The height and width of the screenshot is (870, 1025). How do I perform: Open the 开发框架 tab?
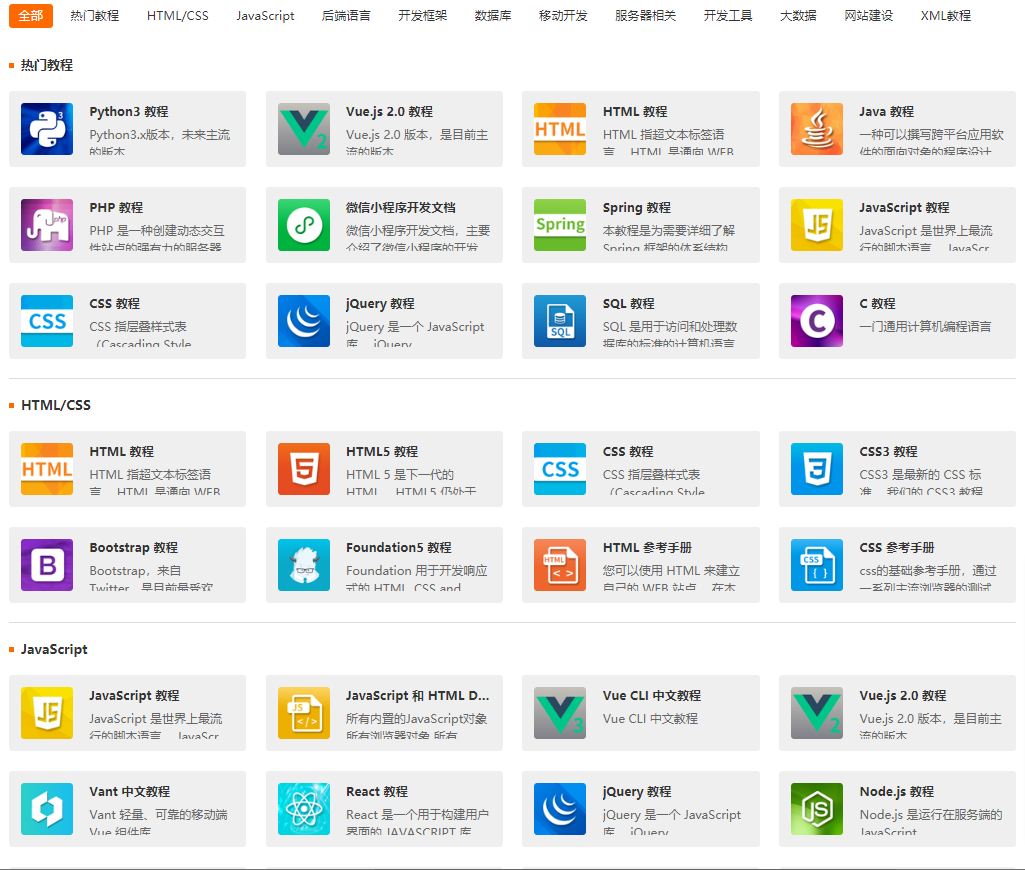423,16
